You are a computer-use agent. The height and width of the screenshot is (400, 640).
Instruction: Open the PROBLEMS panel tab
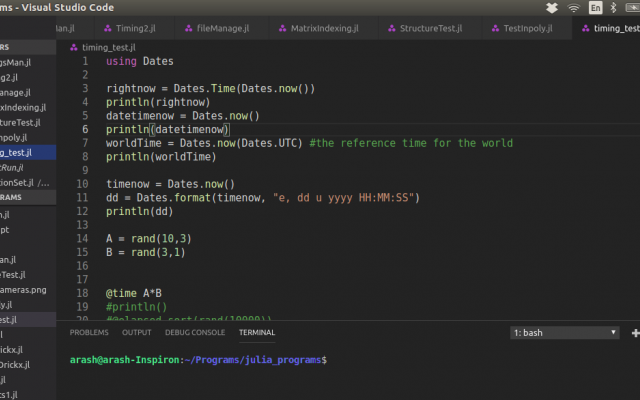[89, 332]
